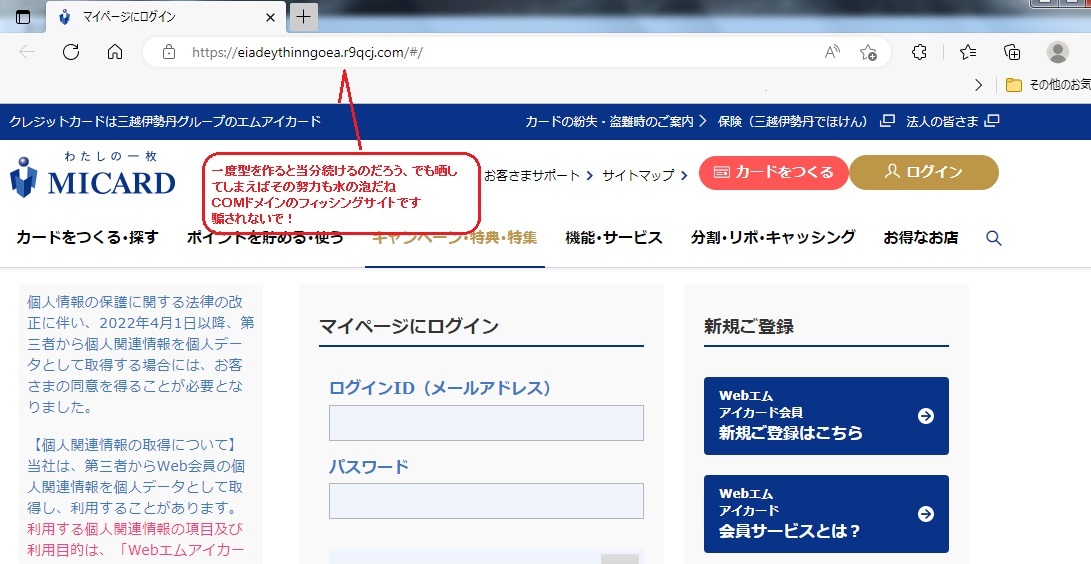Click the カードをつくる button
The image size is (1091, 564).
pyautogui.click(x=774, y=172)
